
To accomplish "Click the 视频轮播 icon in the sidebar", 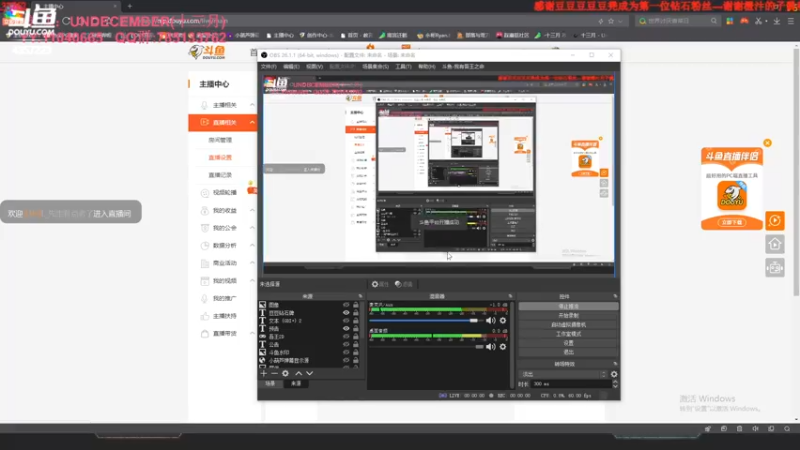I will tap(205, 193).
